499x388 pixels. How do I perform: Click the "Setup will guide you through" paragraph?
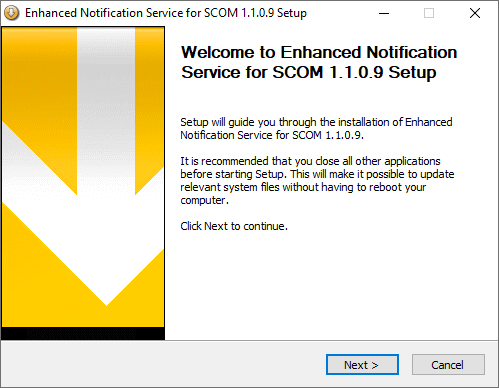click(x=316, y=128)
